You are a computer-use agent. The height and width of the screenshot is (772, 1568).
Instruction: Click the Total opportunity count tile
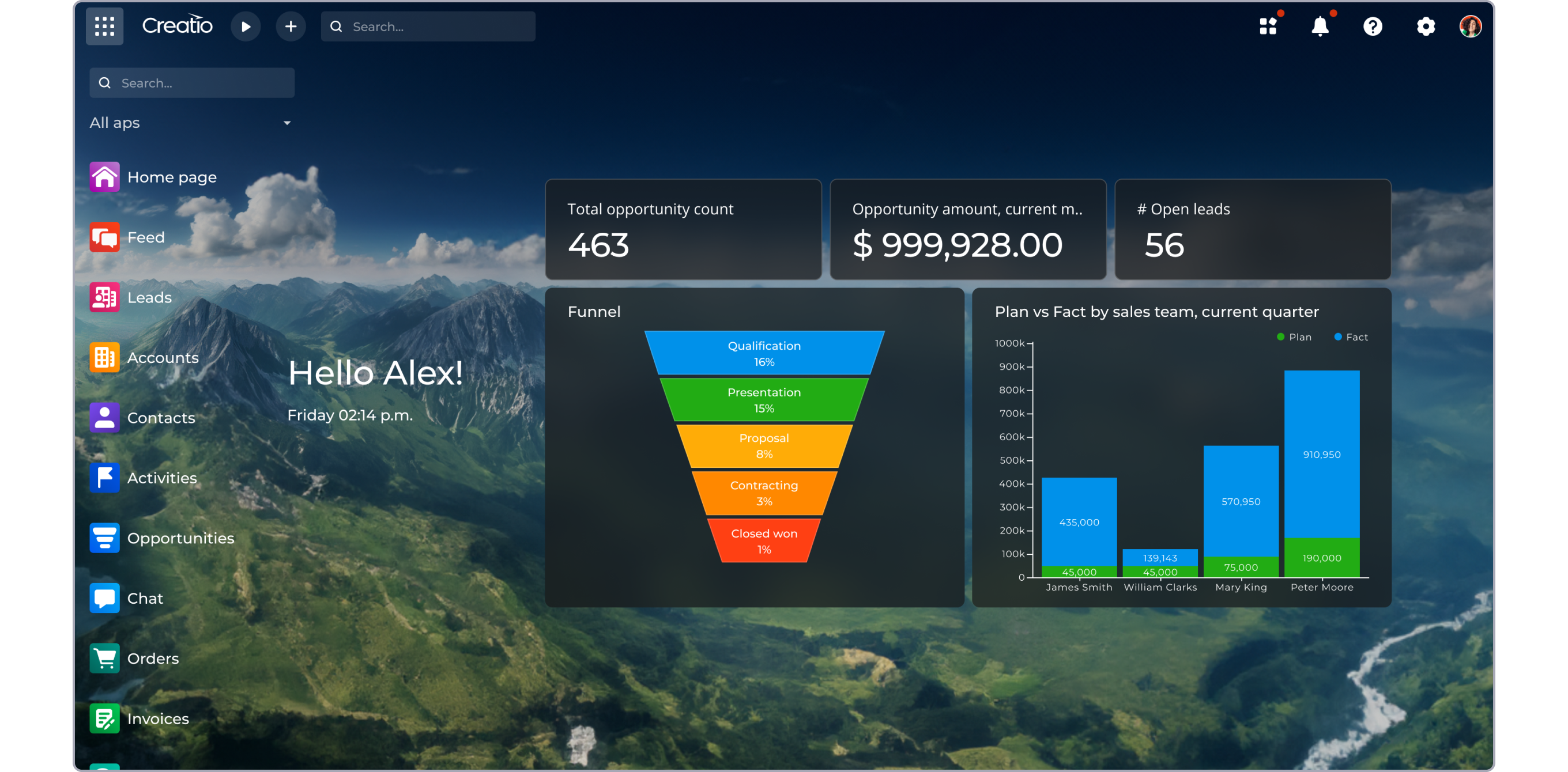pyautogui.click(x=683, y=229)
